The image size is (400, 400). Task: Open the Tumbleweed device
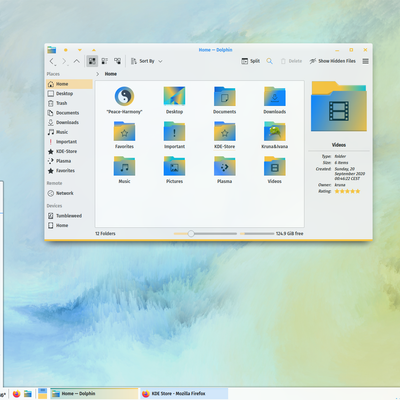pyautogui.click(x=69, y=216)
